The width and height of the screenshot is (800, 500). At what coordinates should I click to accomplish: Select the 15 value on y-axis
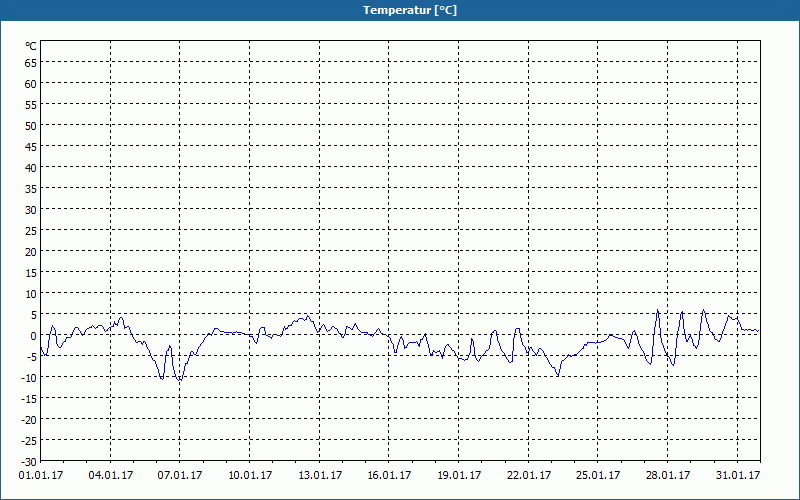pyautogui.click(x=31, y=272)
